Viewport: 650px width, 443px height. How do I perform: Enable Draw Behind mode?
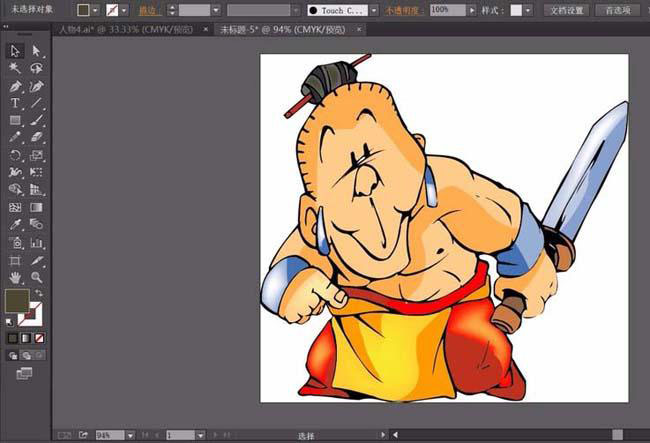(x=27, y=356)
